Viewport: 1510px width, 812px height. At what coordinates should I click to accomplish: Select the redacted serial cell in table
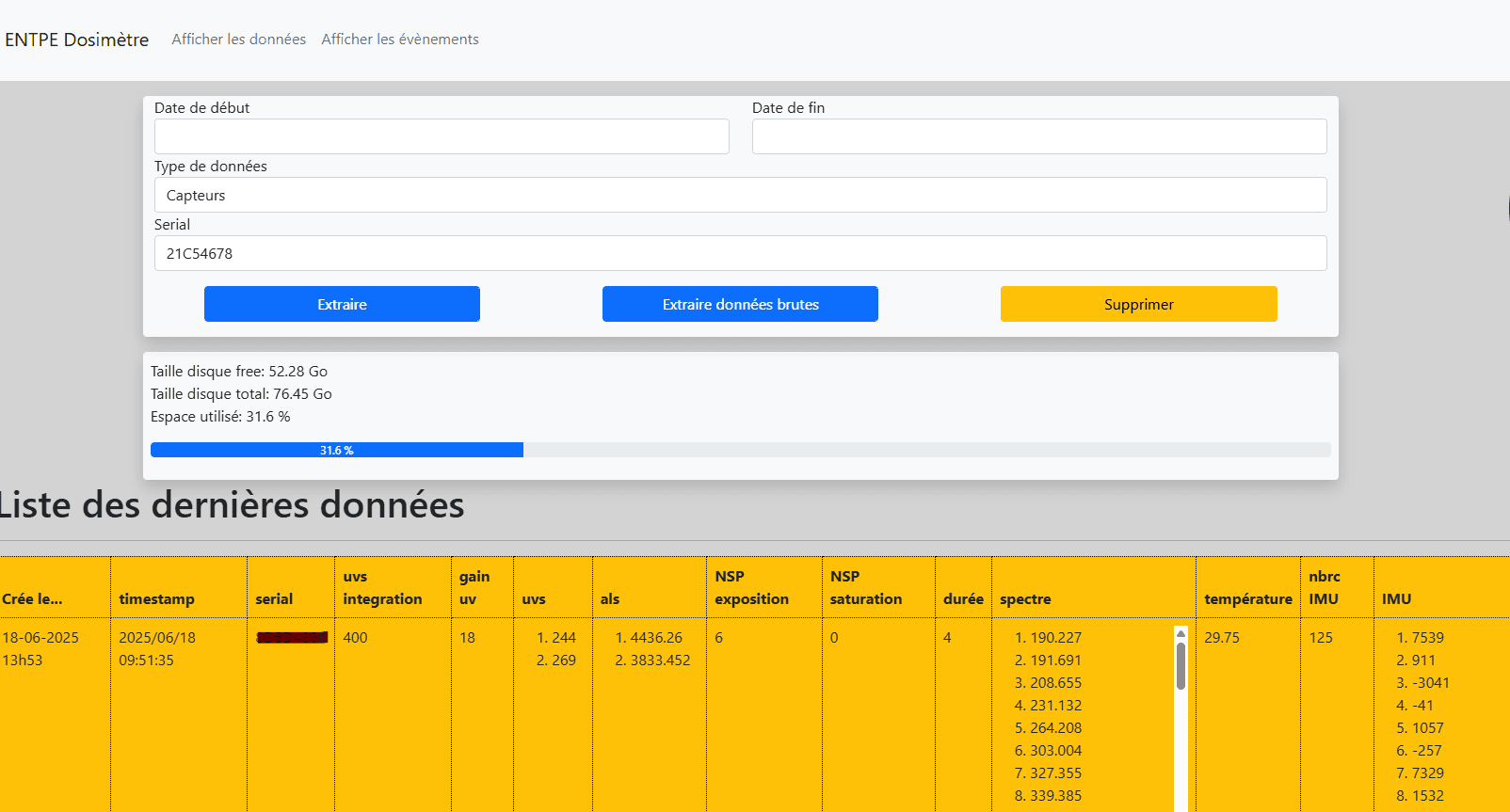point(292,638)
